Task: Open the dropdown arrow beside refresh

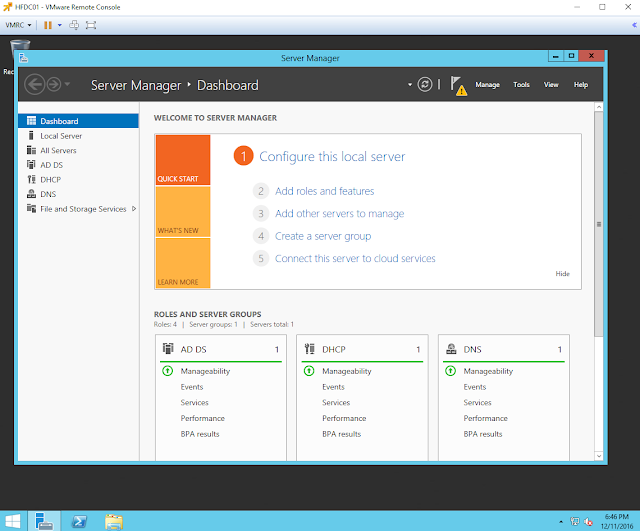Action: [x=410, y=85]
